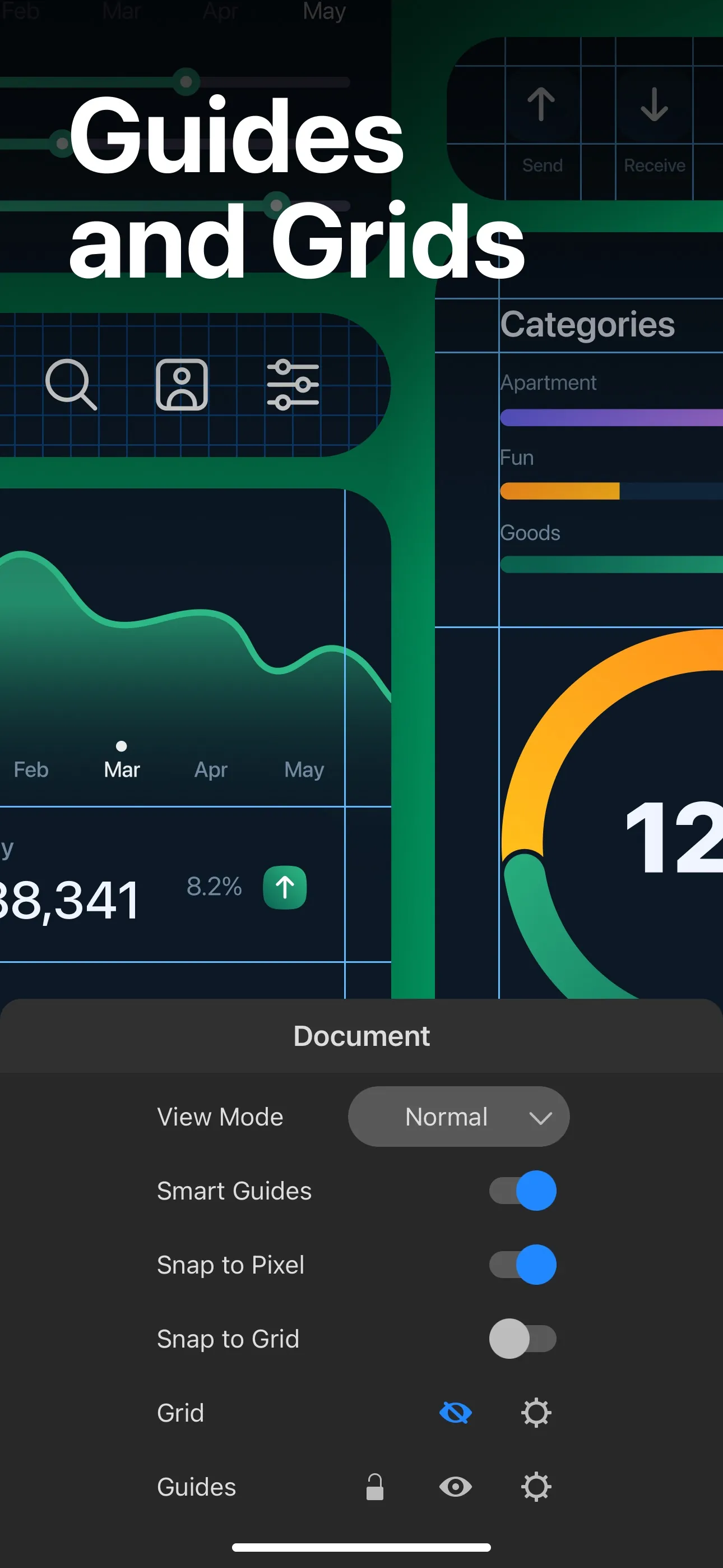This screenshot has height=1568, width=723.
Task: Disable the Smart Guides switch
Action: 523,1191
